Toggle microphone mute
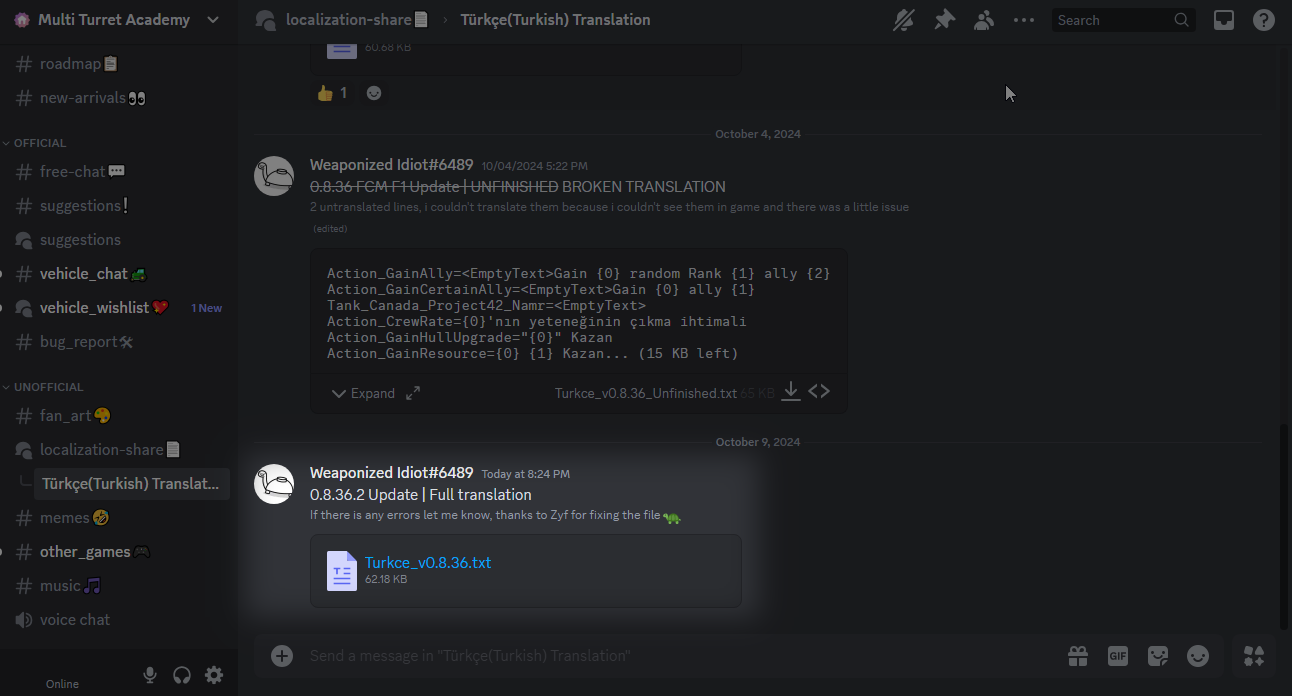Viewport: 1292px width, 696px height. (x=150, y=675)
